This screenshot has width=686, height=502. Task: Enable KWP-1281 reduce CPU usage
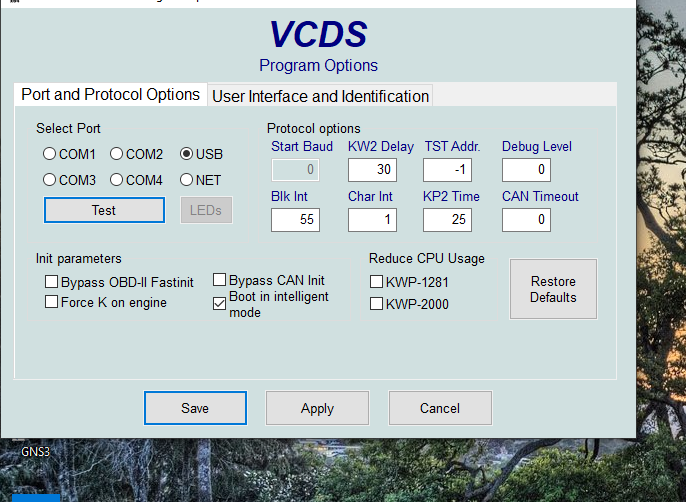377,282
